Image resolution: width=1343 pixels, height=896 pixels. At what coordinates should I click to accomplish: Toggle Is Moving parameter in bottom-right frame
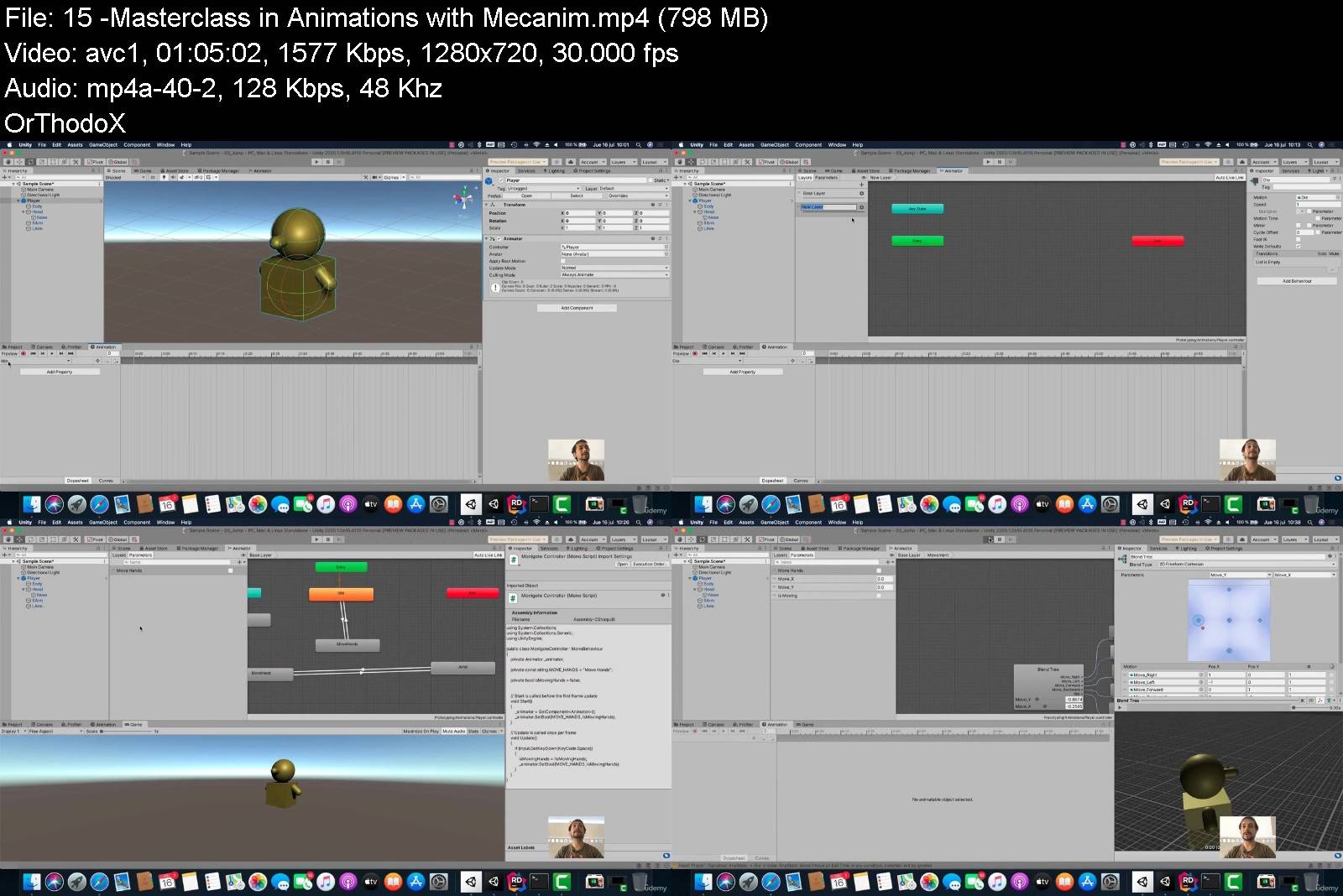click(879, 596)
